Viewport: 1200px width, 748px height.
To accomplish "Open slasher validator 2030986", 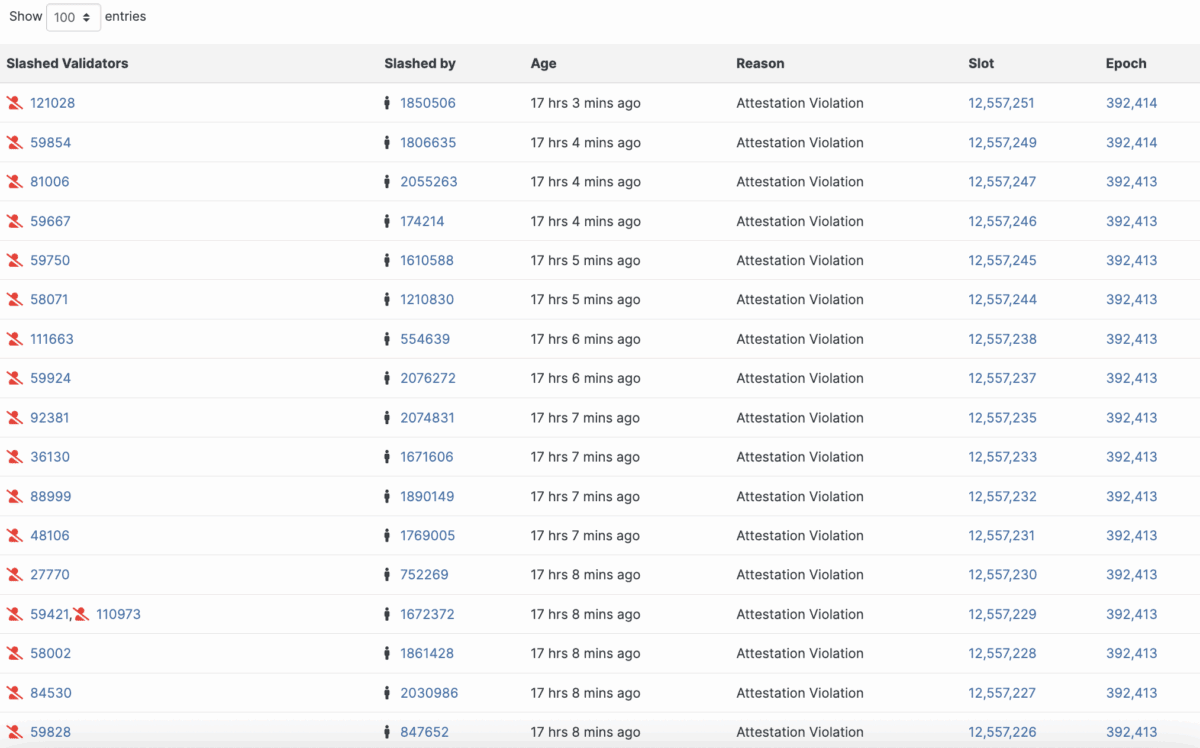I will point(429,692).
